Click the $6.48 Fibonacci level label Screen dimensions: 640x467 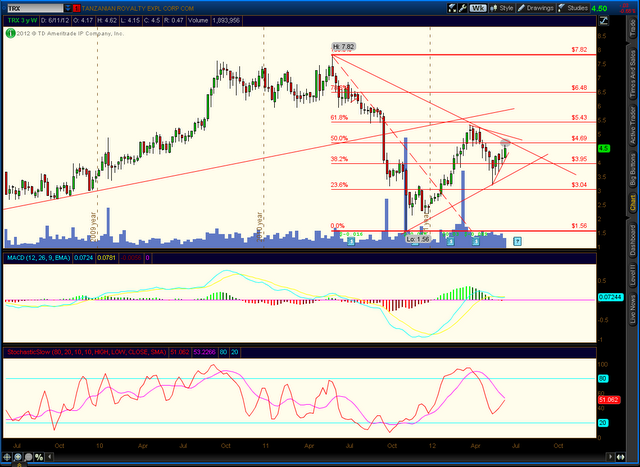[579, 88]
